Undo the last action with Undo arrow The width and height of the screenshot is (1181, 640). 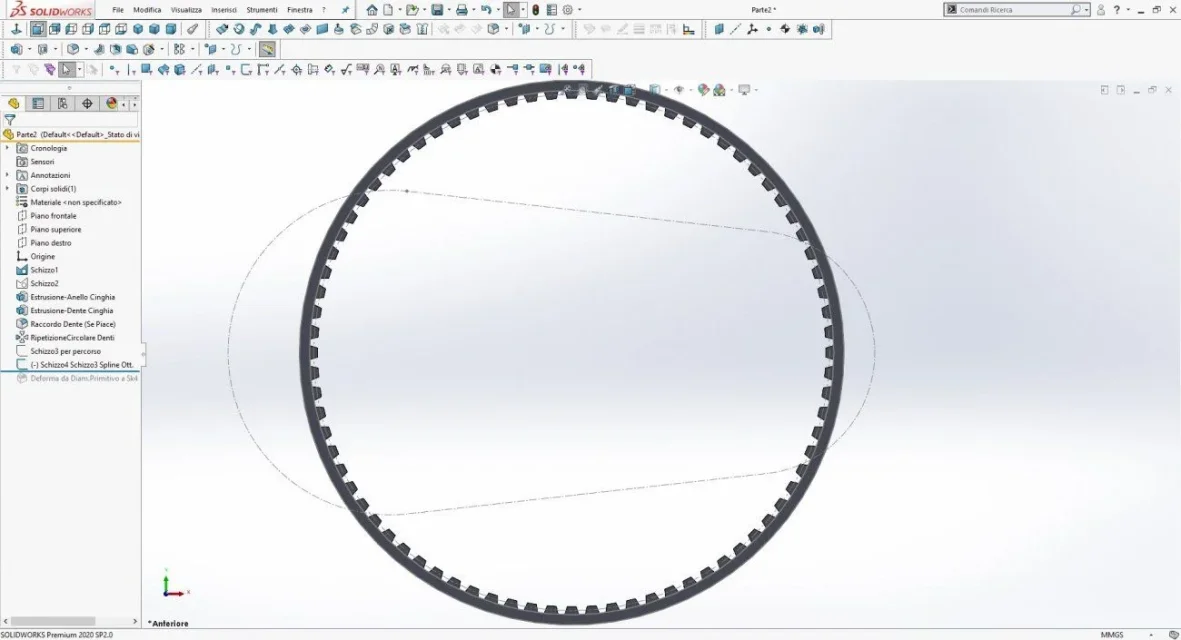[486, 10]
